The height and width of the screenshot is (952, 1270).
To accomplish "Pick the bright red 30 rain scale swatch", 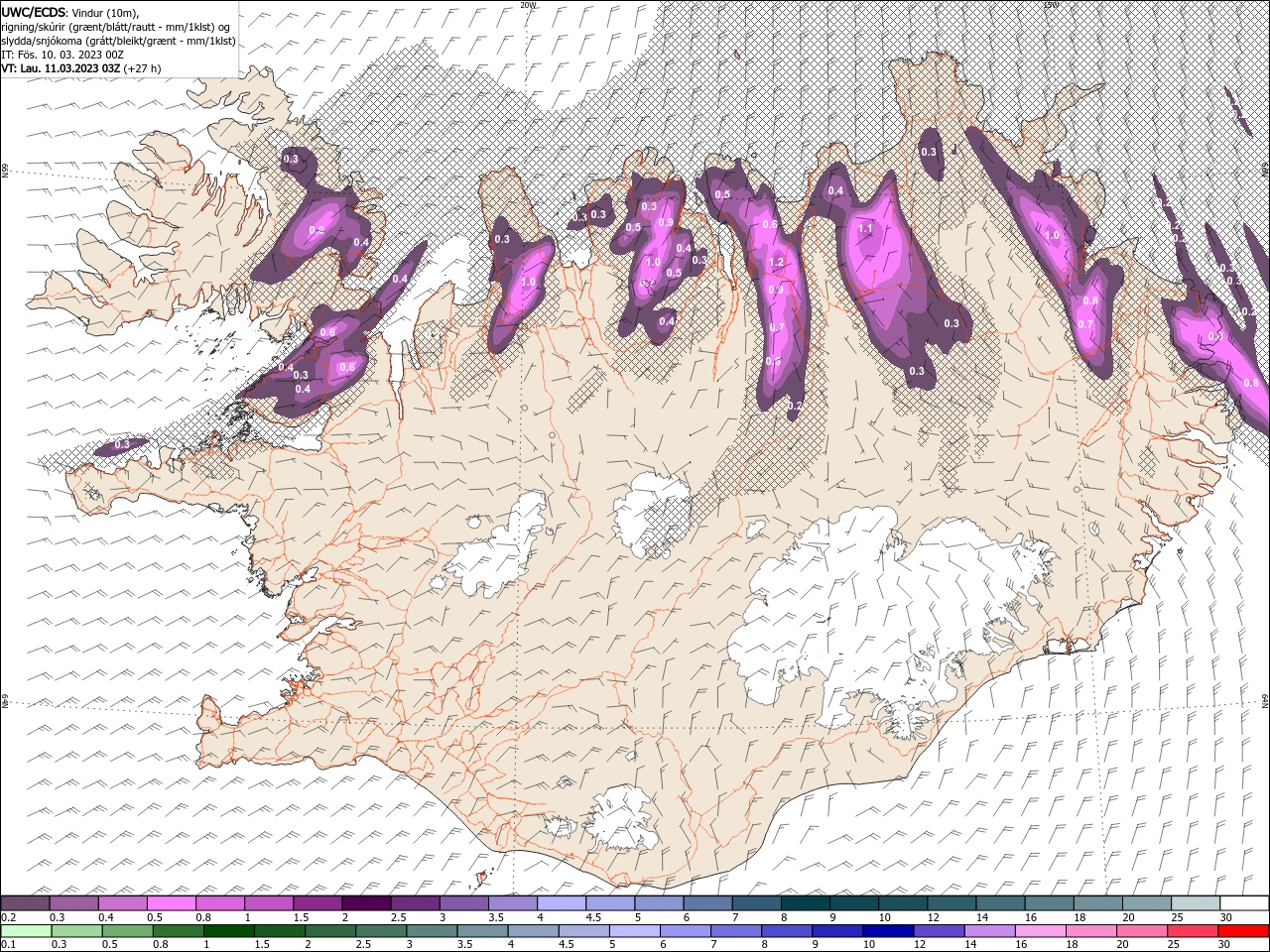I will point(1242,930).
